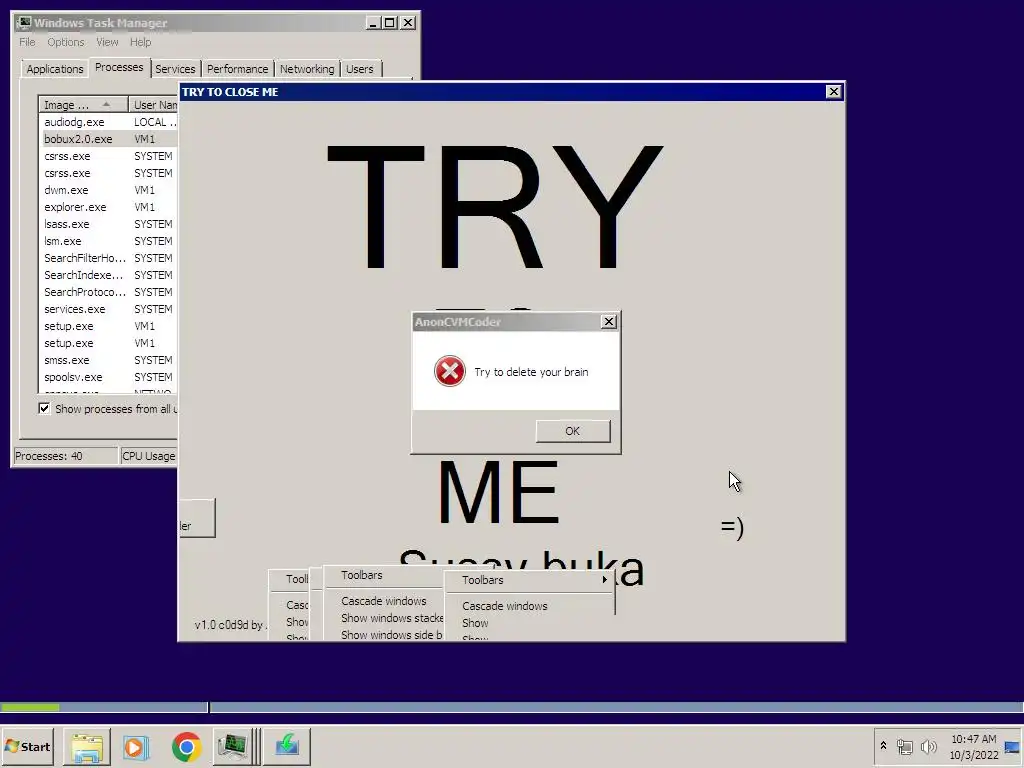Close the AnonCVMCoder error dialog
This screenshot has height=768, width=1024.
609,321
